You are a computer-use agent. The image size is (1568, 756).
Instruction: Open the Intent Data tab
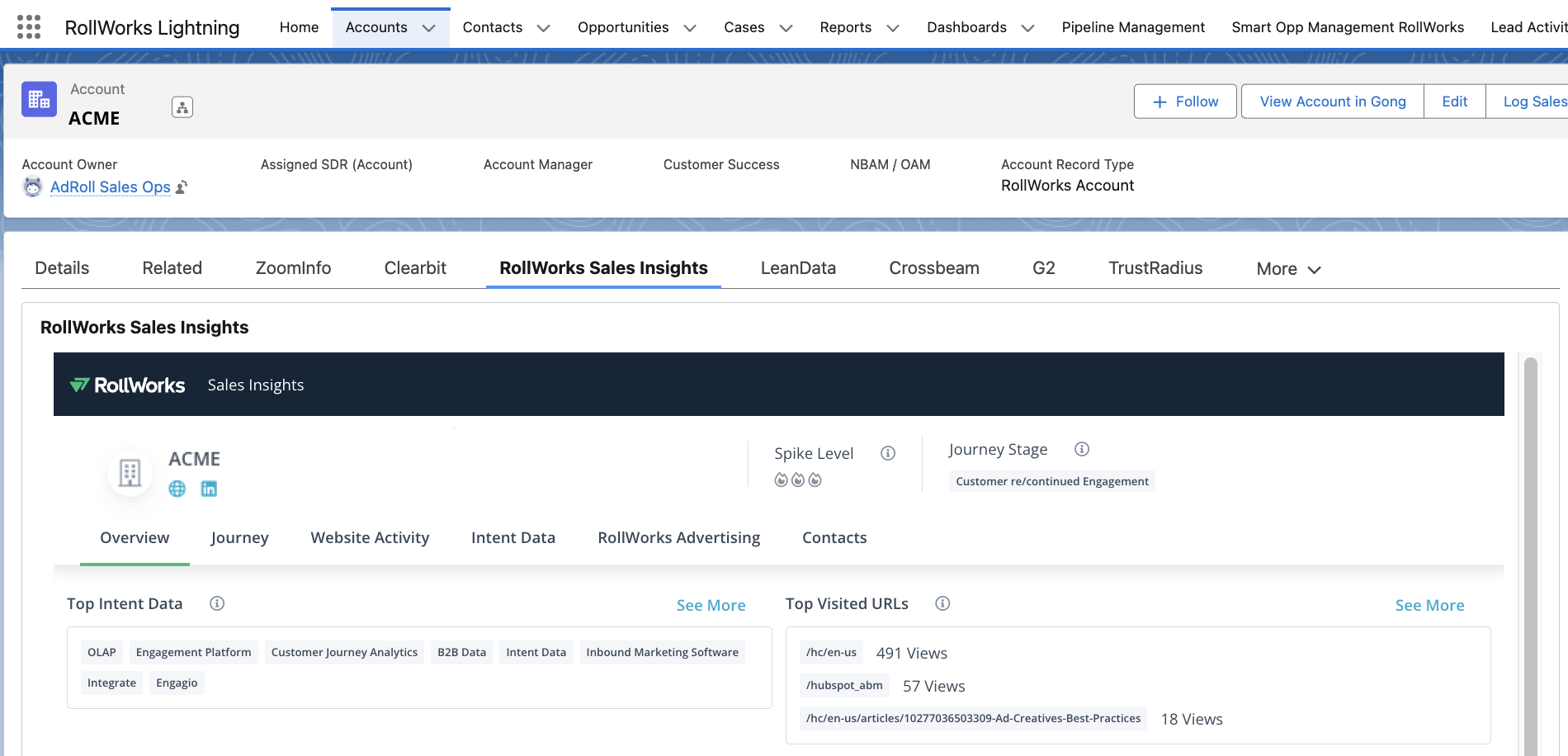click(x=512, y=537)
